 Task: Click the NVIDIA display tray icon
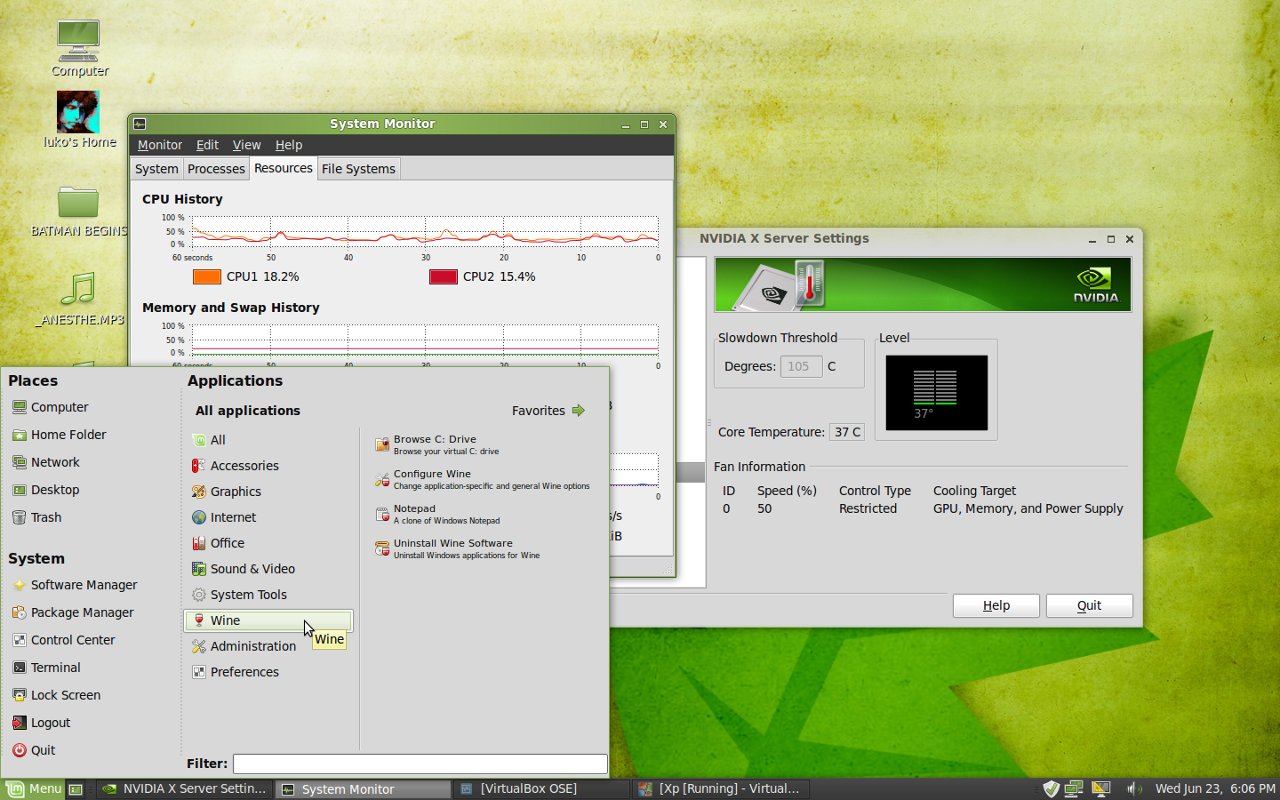[1100, 789]
